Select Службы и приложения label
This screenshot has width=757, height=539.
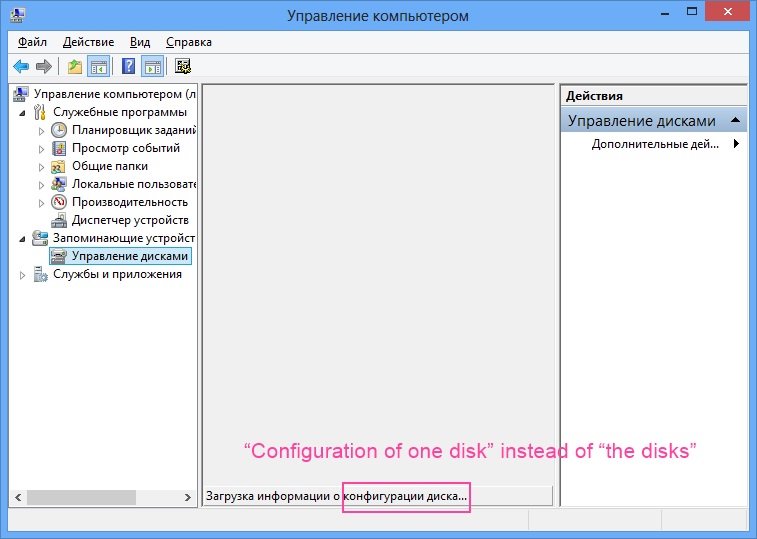coord(117,274)
